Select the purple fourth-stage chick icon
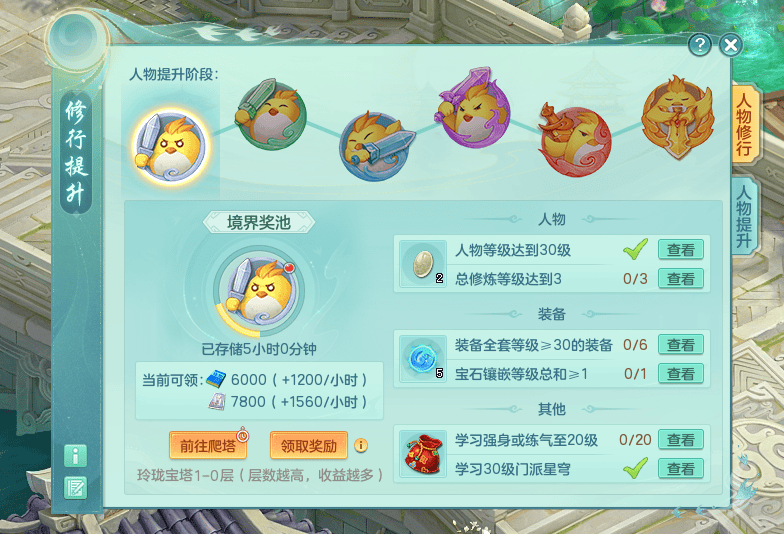784x534 pixels. [474, 108]
